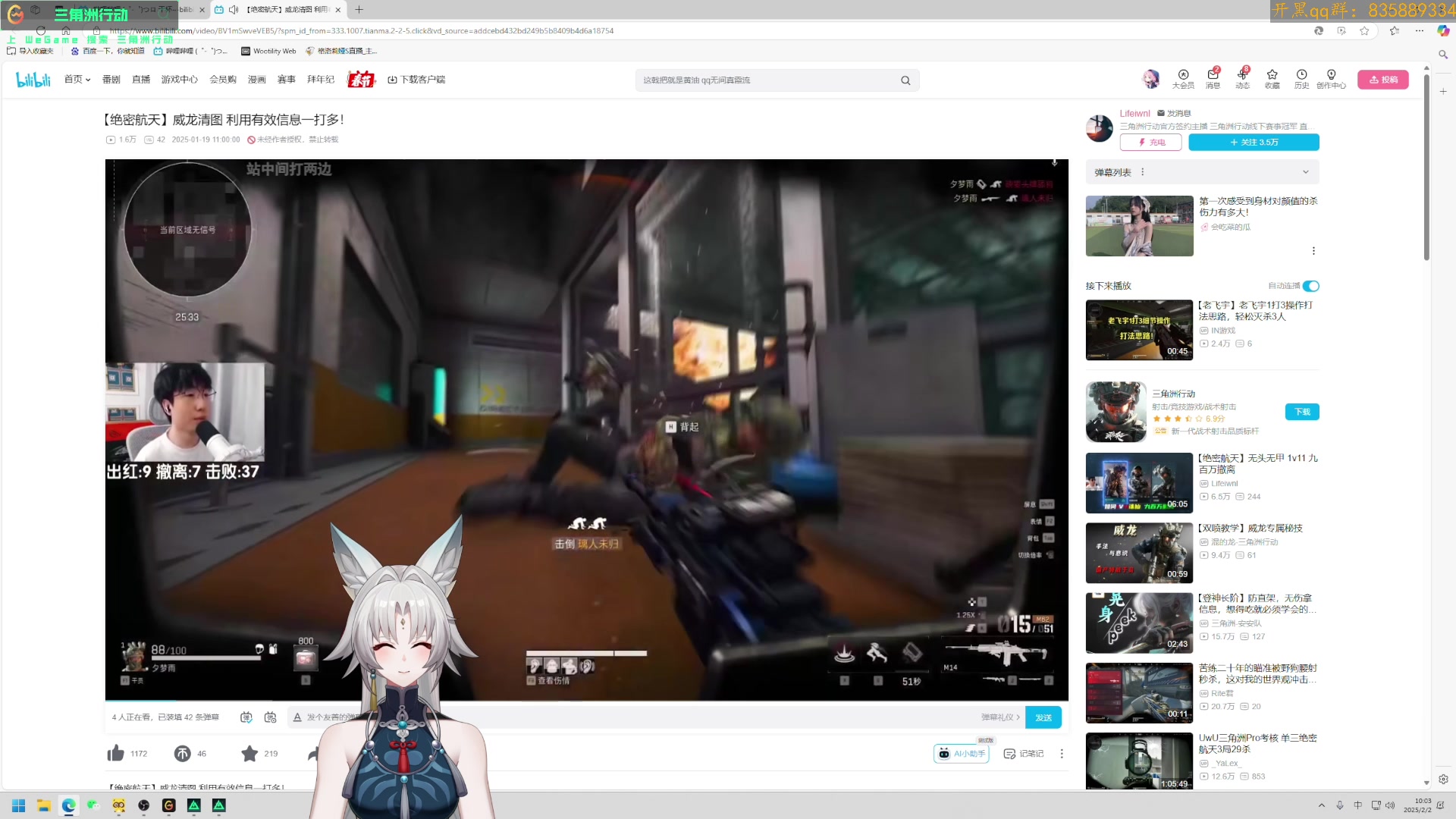Click the taskbar volume icon

pyautogui.click(x=1390, y=805)
